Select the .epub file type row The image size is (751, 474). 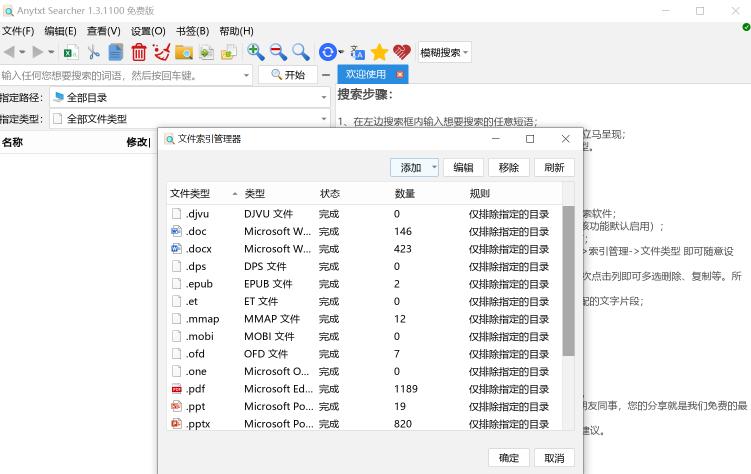point(364,283)
